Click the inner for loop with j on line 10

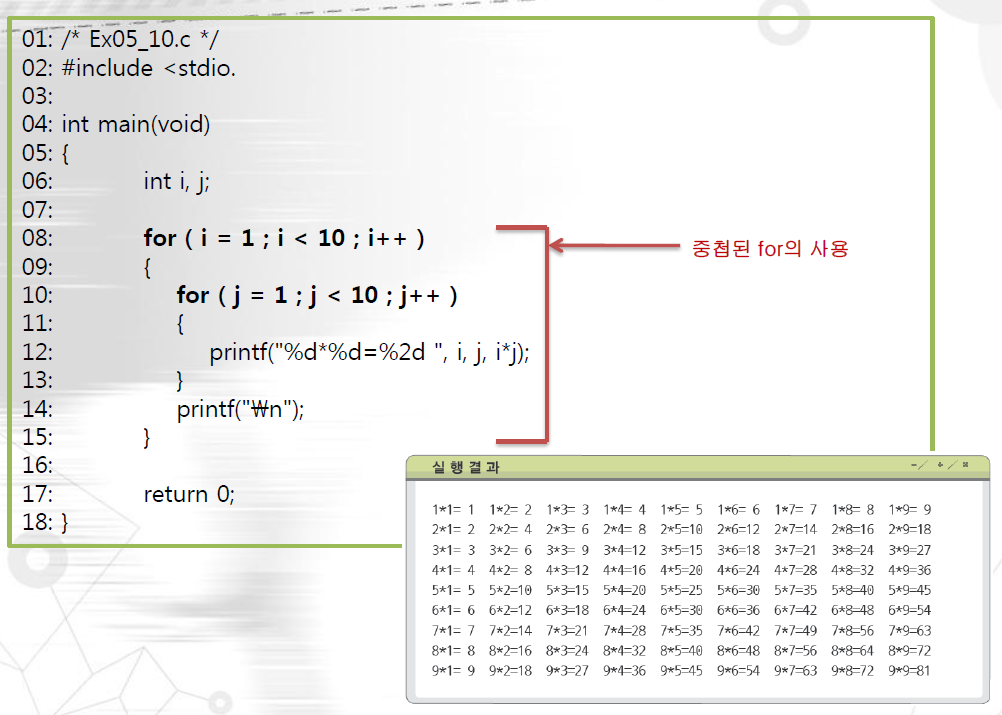tap(317, 295)
